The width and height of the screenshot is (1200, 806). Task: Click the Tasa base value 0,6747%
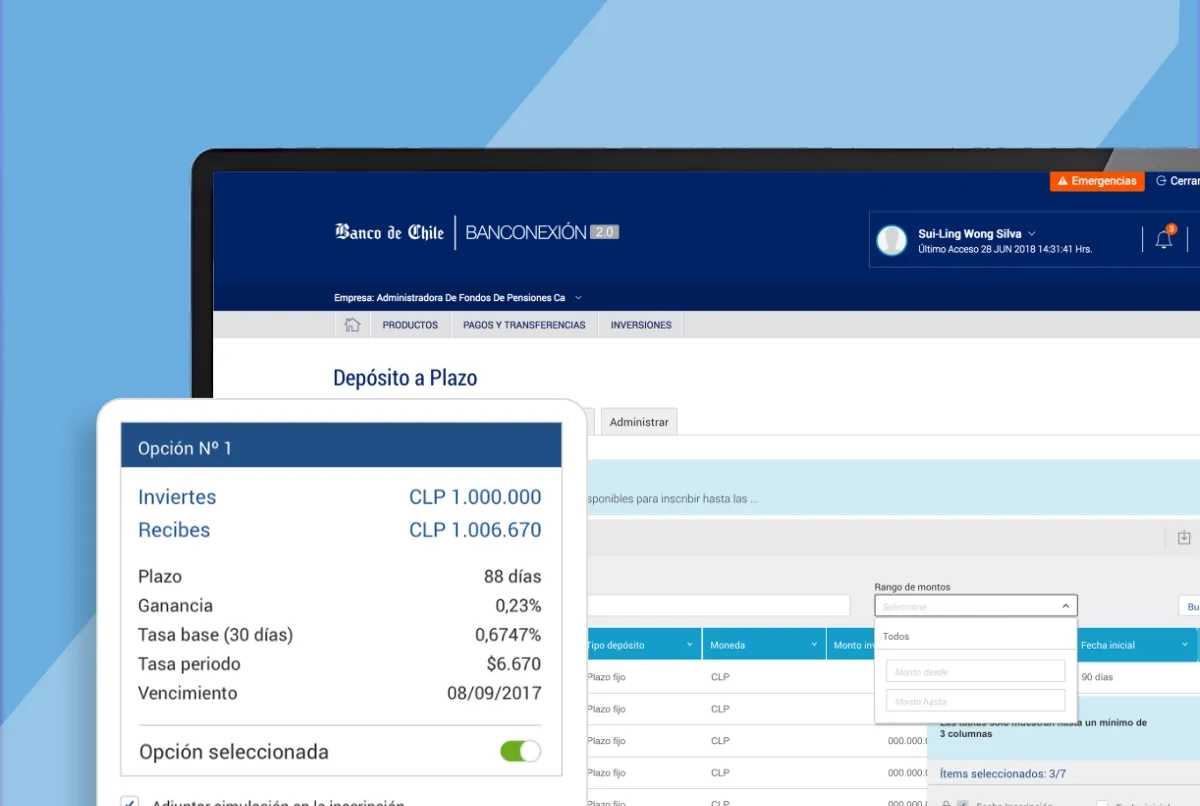tap(508, 634)
